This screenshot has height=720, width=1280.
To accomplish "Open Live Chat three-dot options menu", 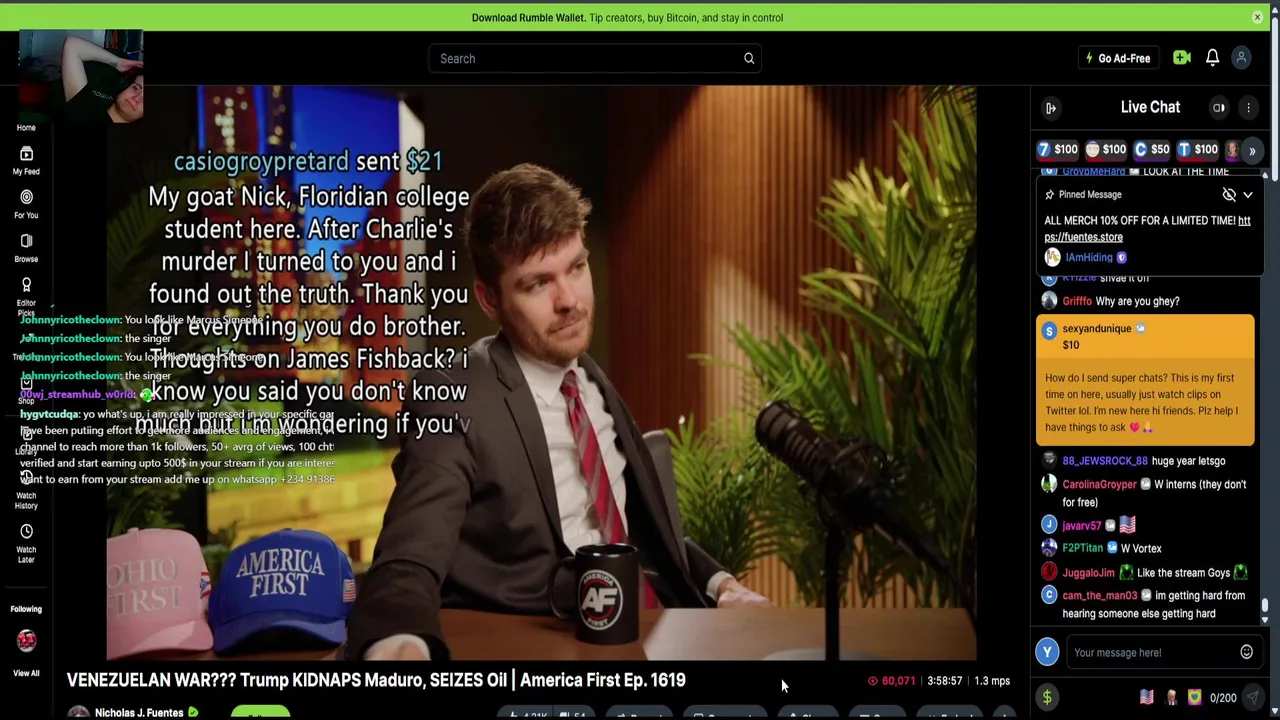I will coord(1248,108).
